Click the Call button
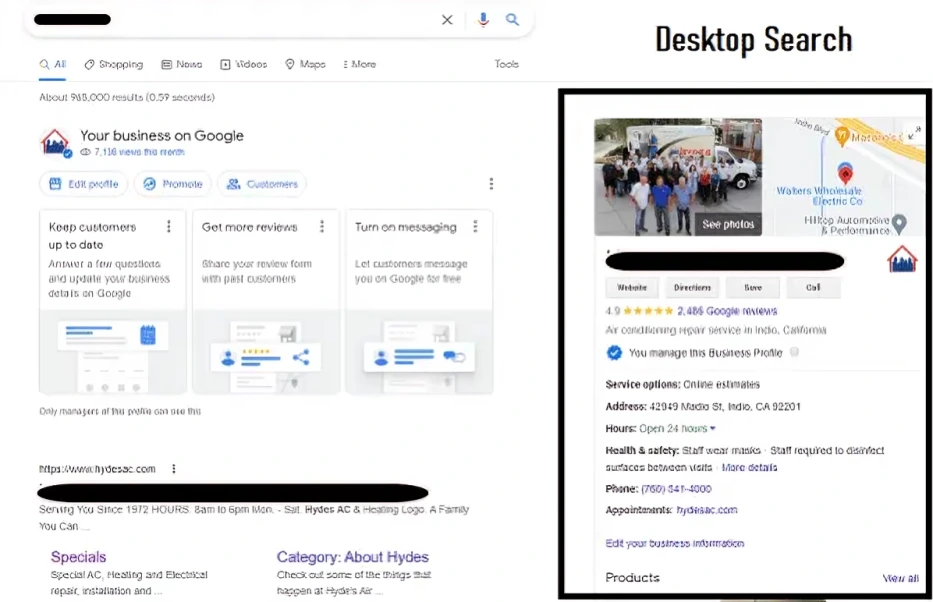 click(813, 287)
